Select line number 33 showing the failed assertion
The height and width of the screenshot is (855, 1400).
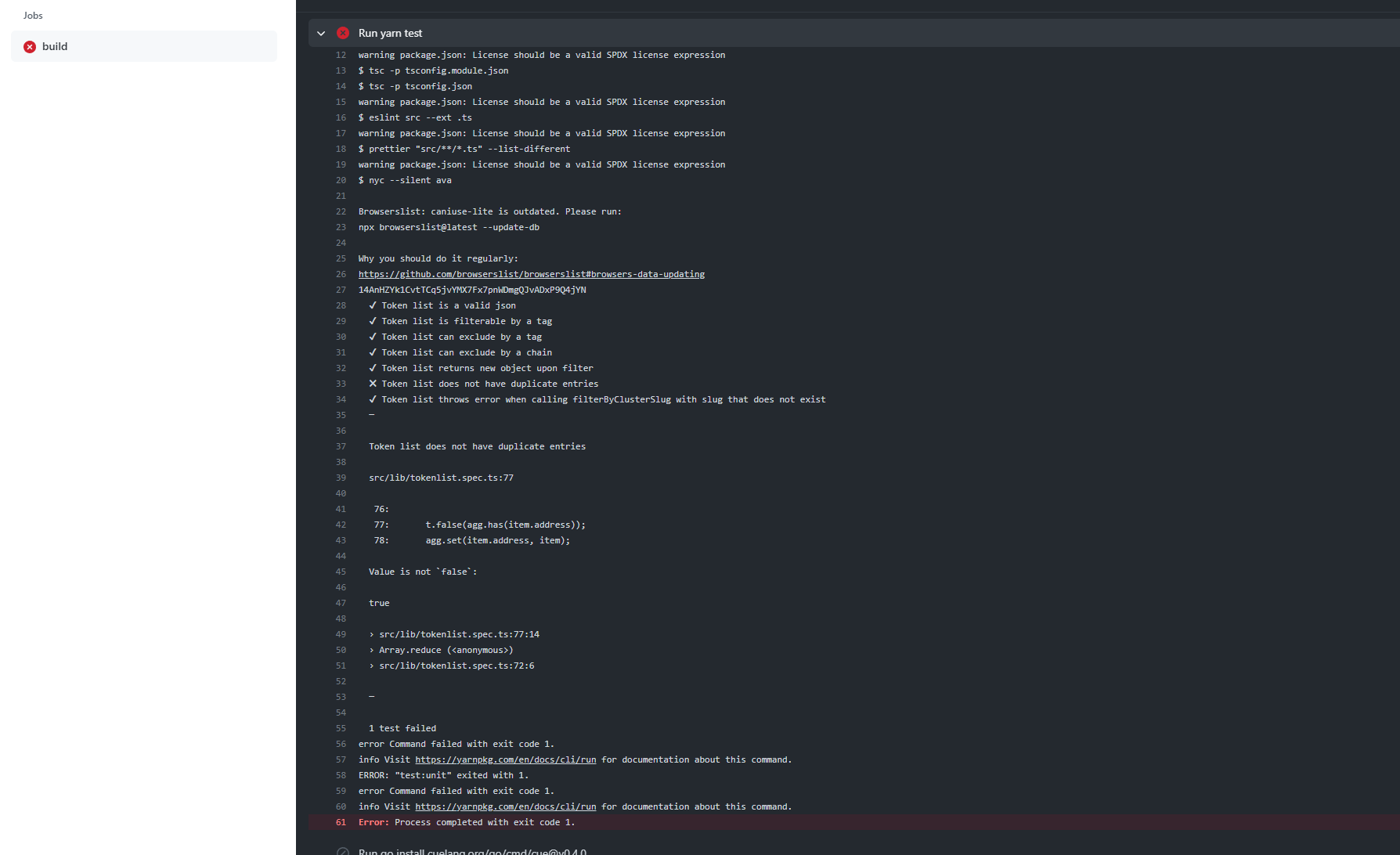point(341,384)
